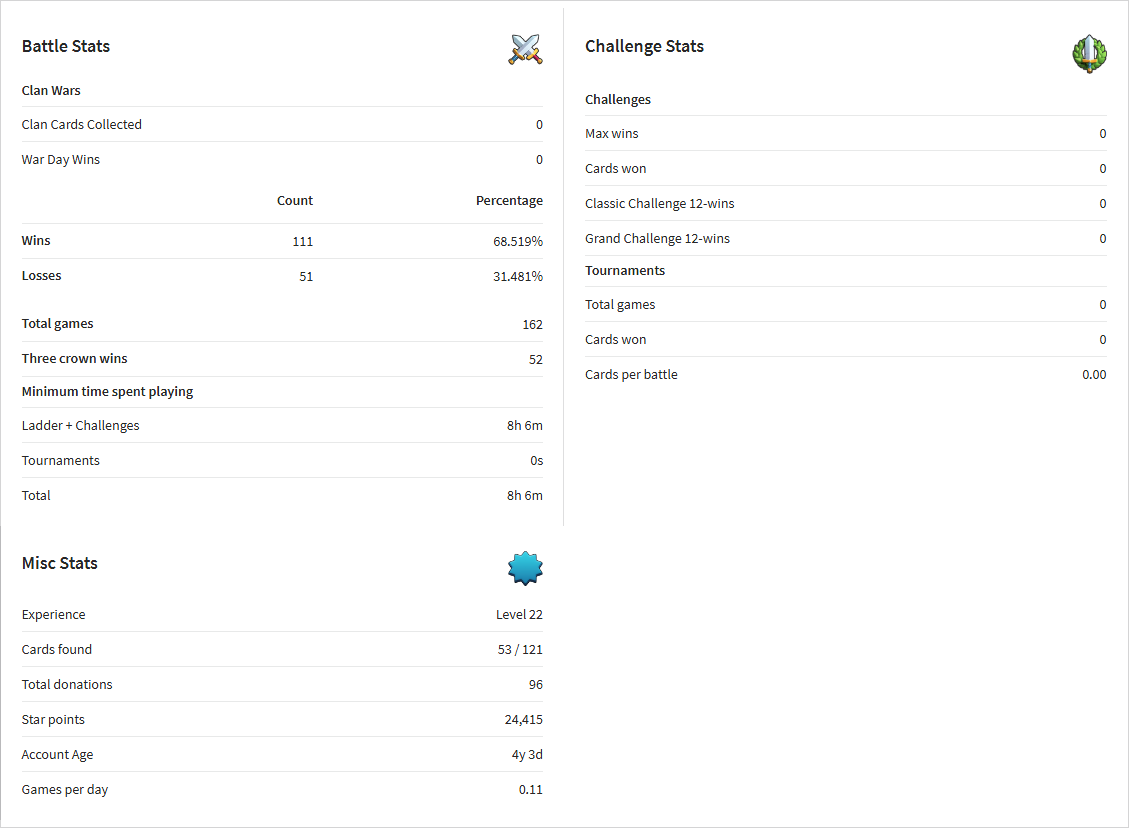1129x828 pixels.
Task: Click the Classic Challenge 12-wins row
Action: coord(846,204)
